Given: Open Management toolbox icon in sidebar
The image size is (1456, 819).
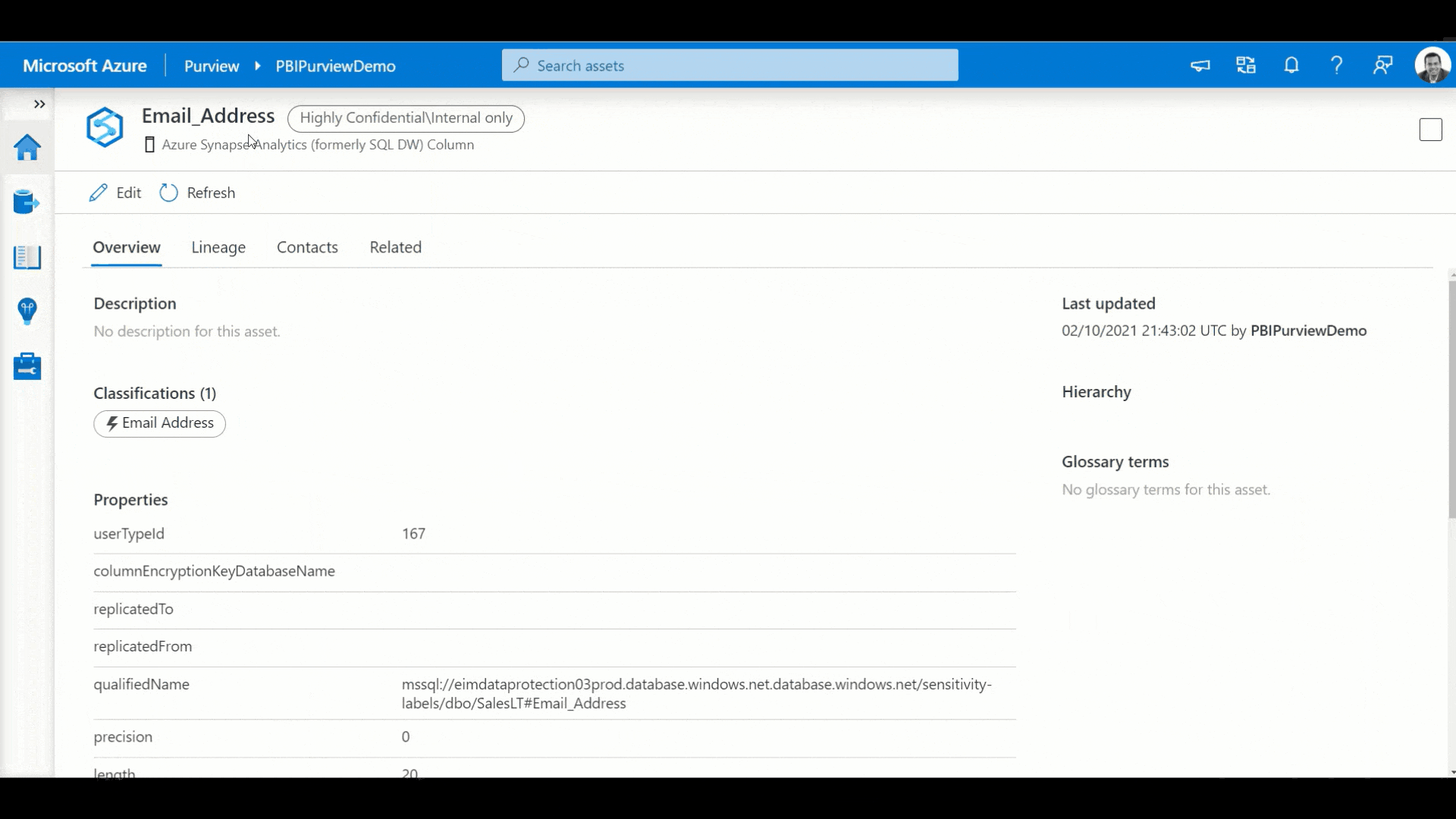Looking at the screenshot, I should tap(27, 366).
